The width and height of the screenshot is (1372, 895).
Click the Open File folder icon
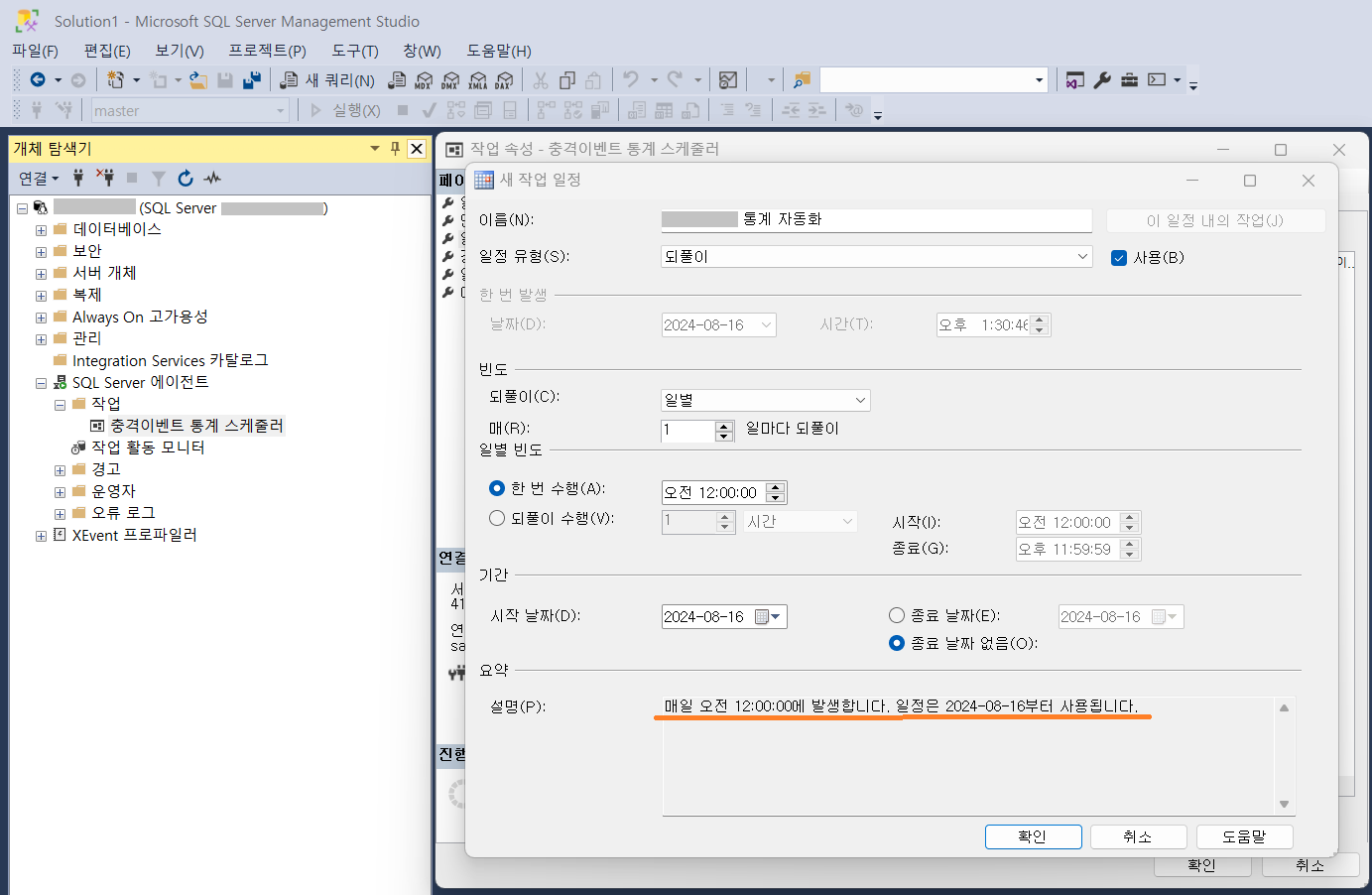198,80
